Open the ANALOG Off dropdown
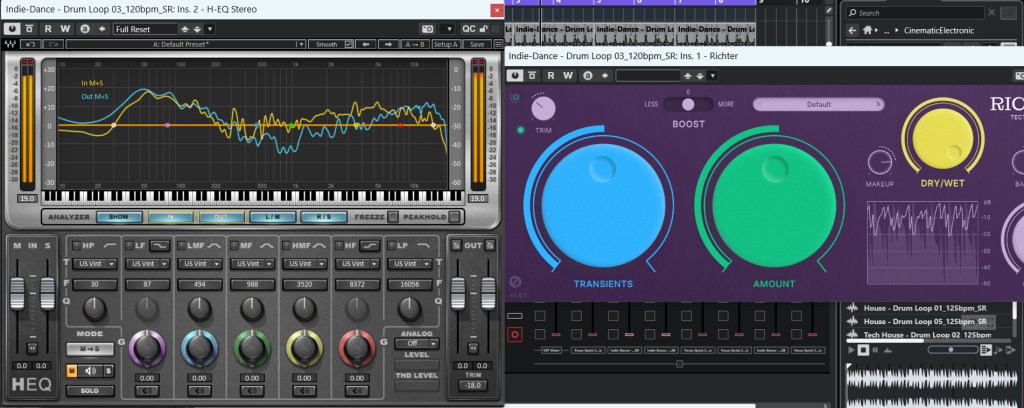Screen dimensions: 1024x408 pos(415,344)
